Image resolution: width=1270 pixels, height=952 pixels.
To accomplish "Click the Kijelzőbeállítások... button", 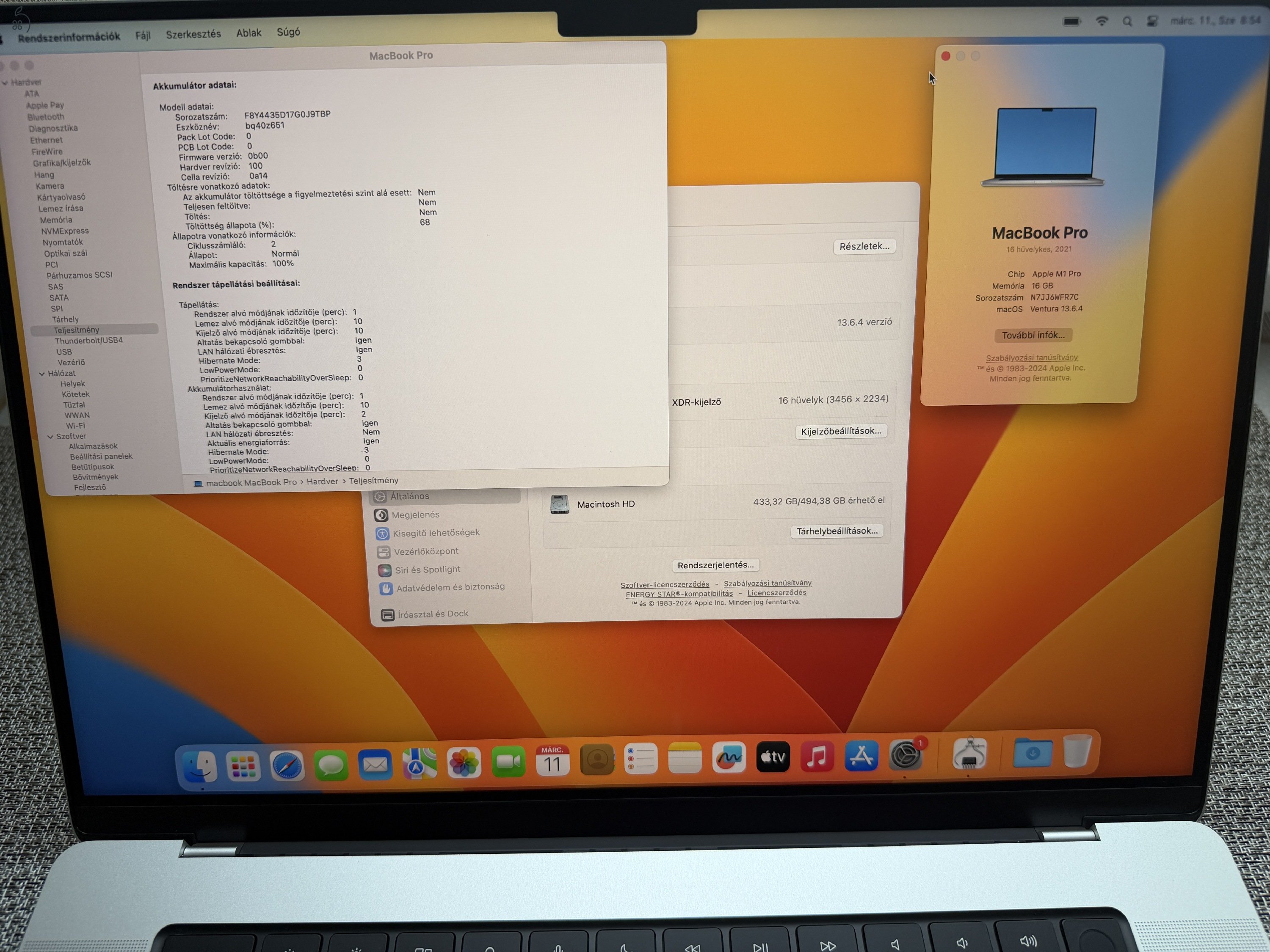I will [841, 431].
